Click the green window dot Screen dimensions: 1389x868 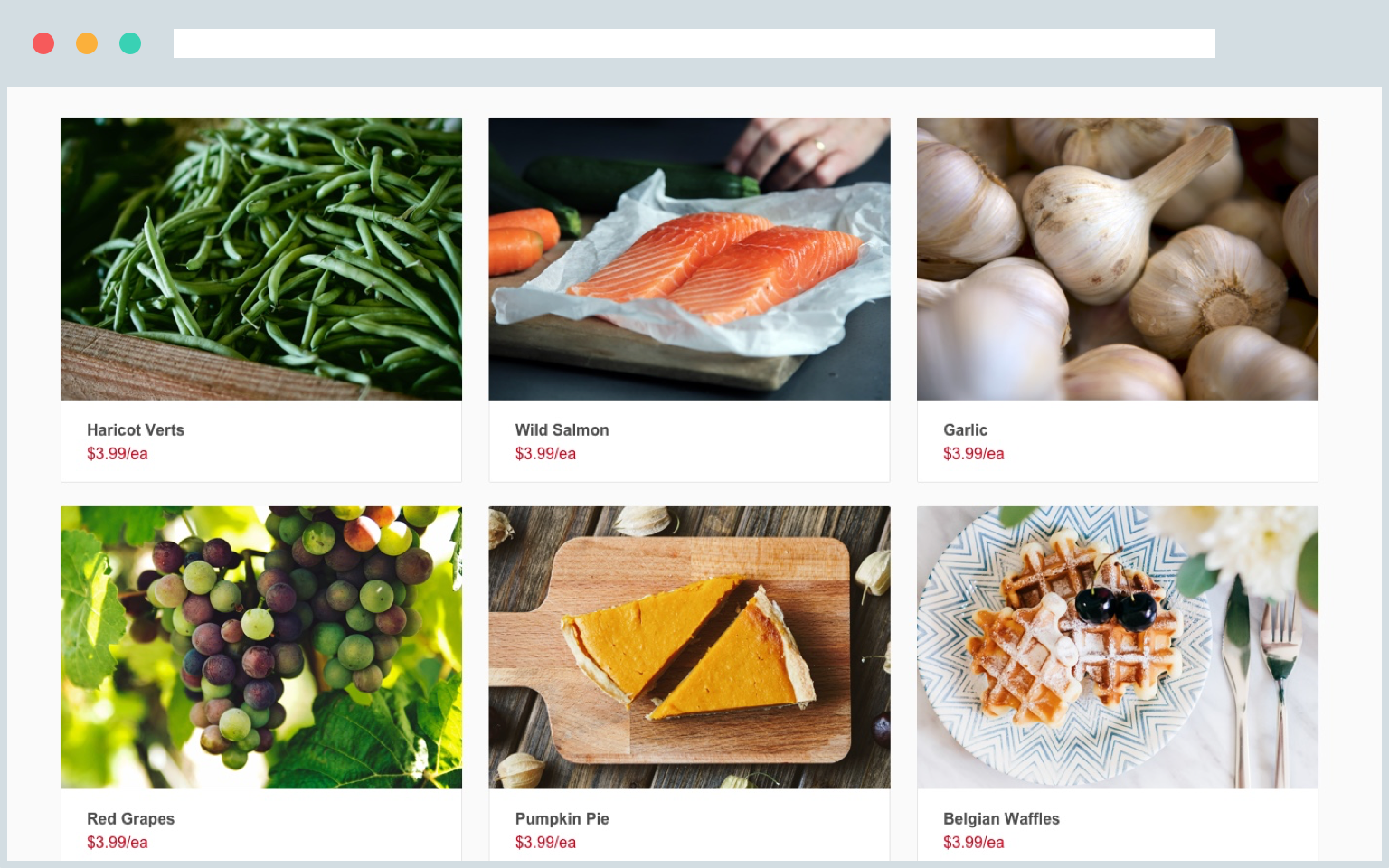click(x=130, y=43)
